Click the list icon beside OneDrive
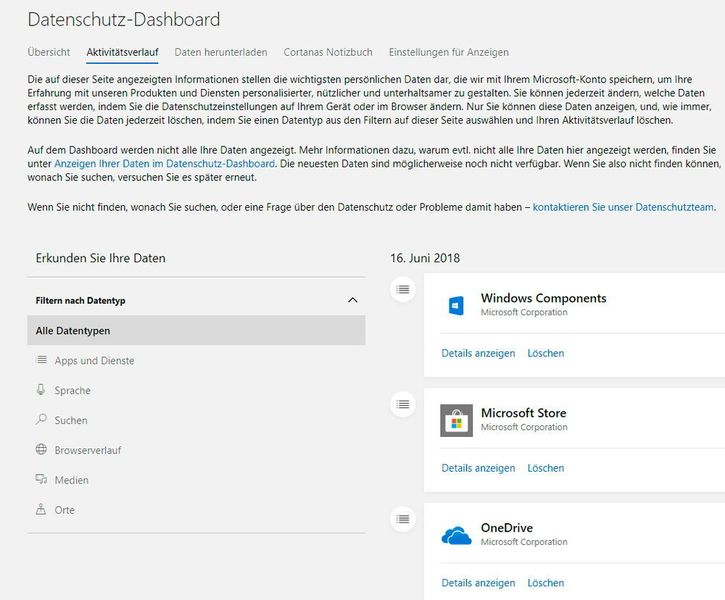725x600 pixels. pos(403,519)
